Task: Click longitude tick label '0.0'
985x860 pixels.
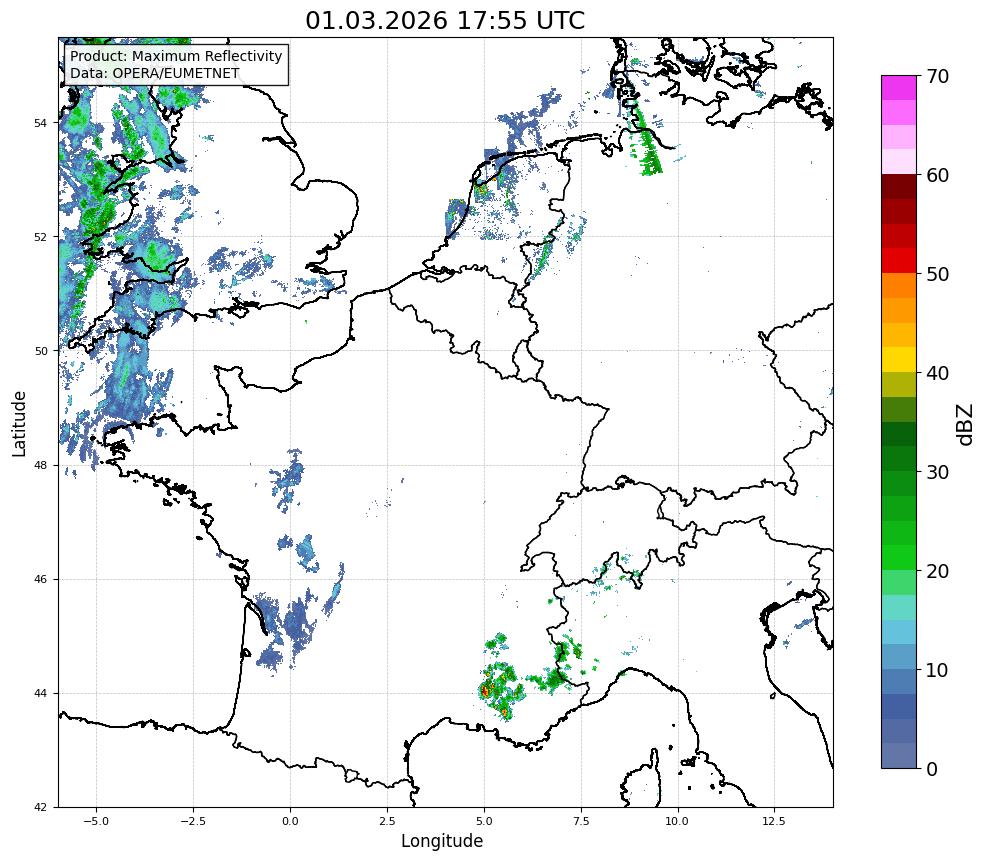Action: coord(290,821)
